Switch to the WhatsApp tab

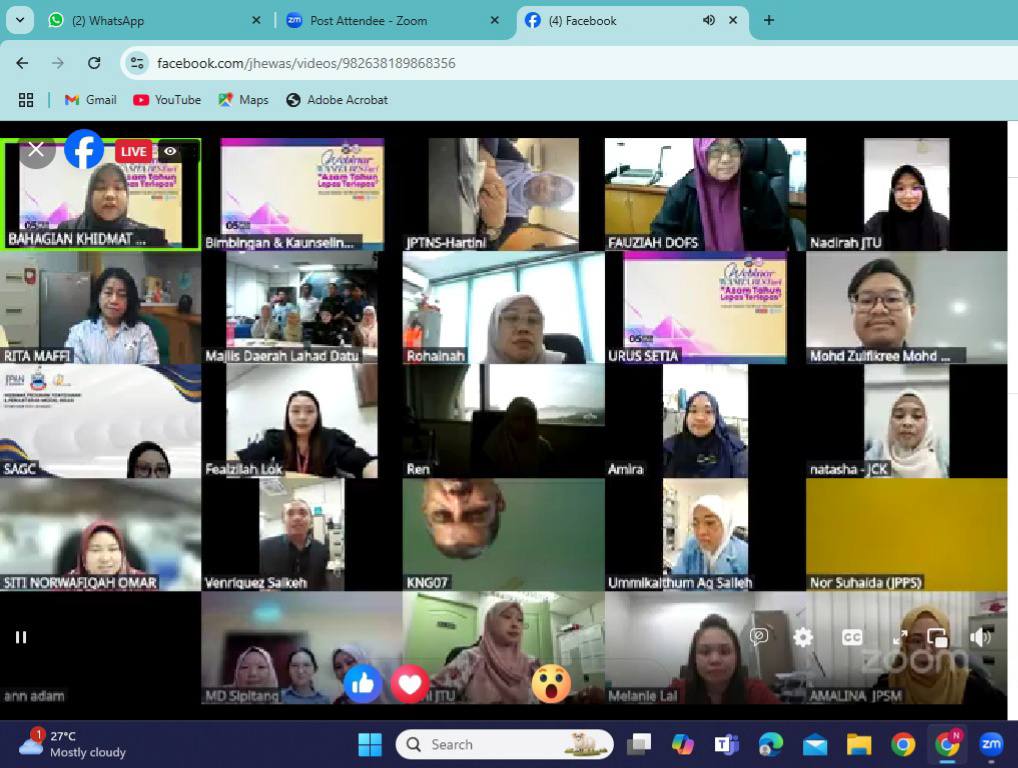click(x=150, y=20)
